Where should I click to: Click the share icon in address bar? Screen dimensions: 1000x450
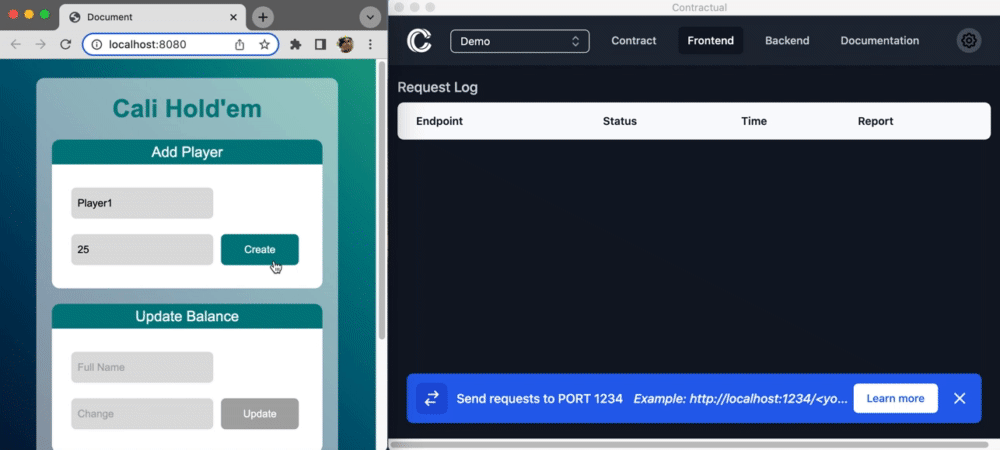(240, 45)
